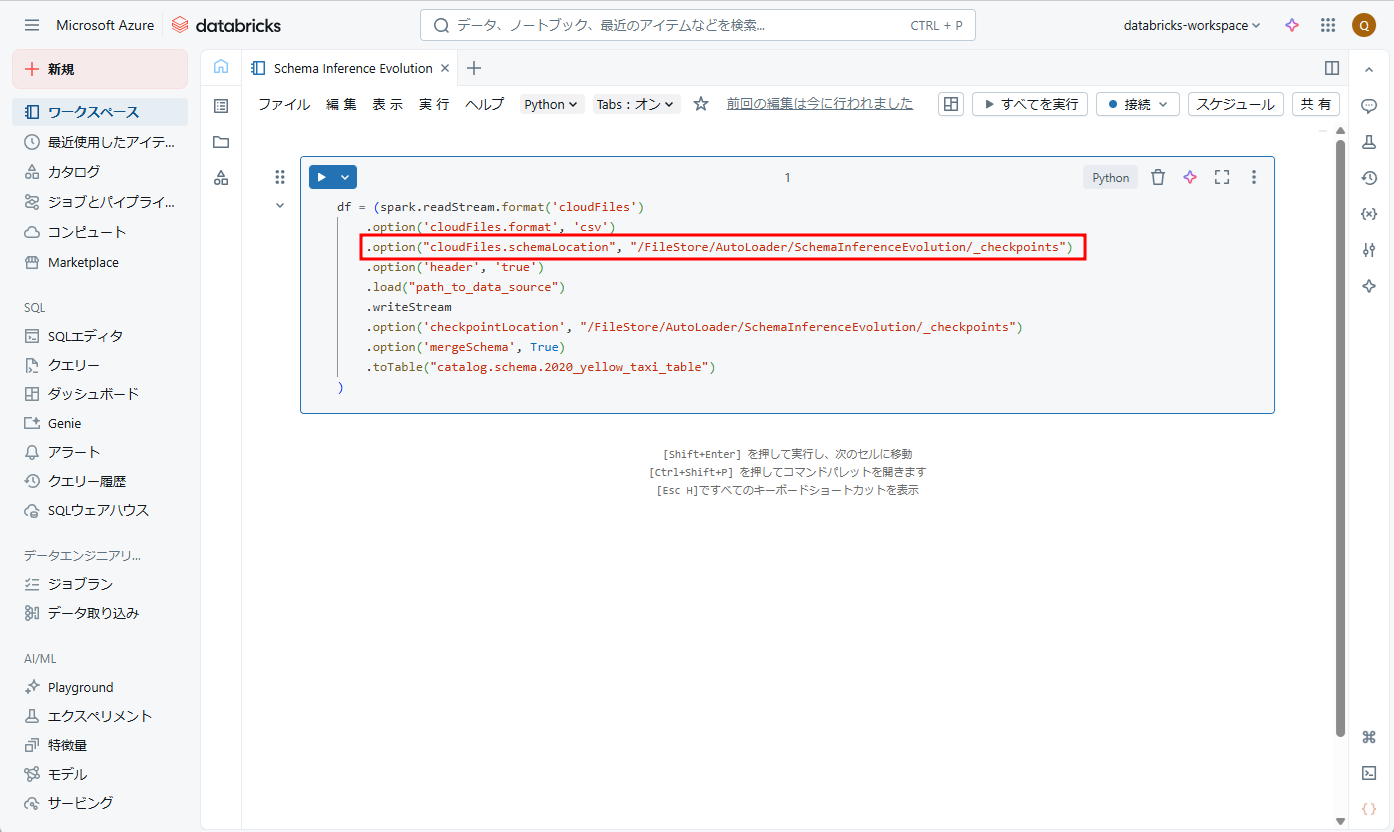Open the Python language dropdown
This screenshot has height=832, width=1394.
552,104
